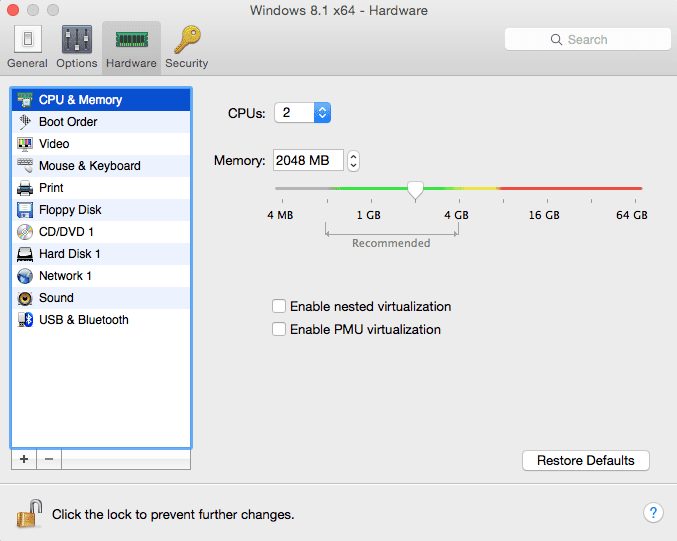Viewport: 677px width, 541px height.
Task: Select CPU & Memory row label
Action: pos(80,100)
